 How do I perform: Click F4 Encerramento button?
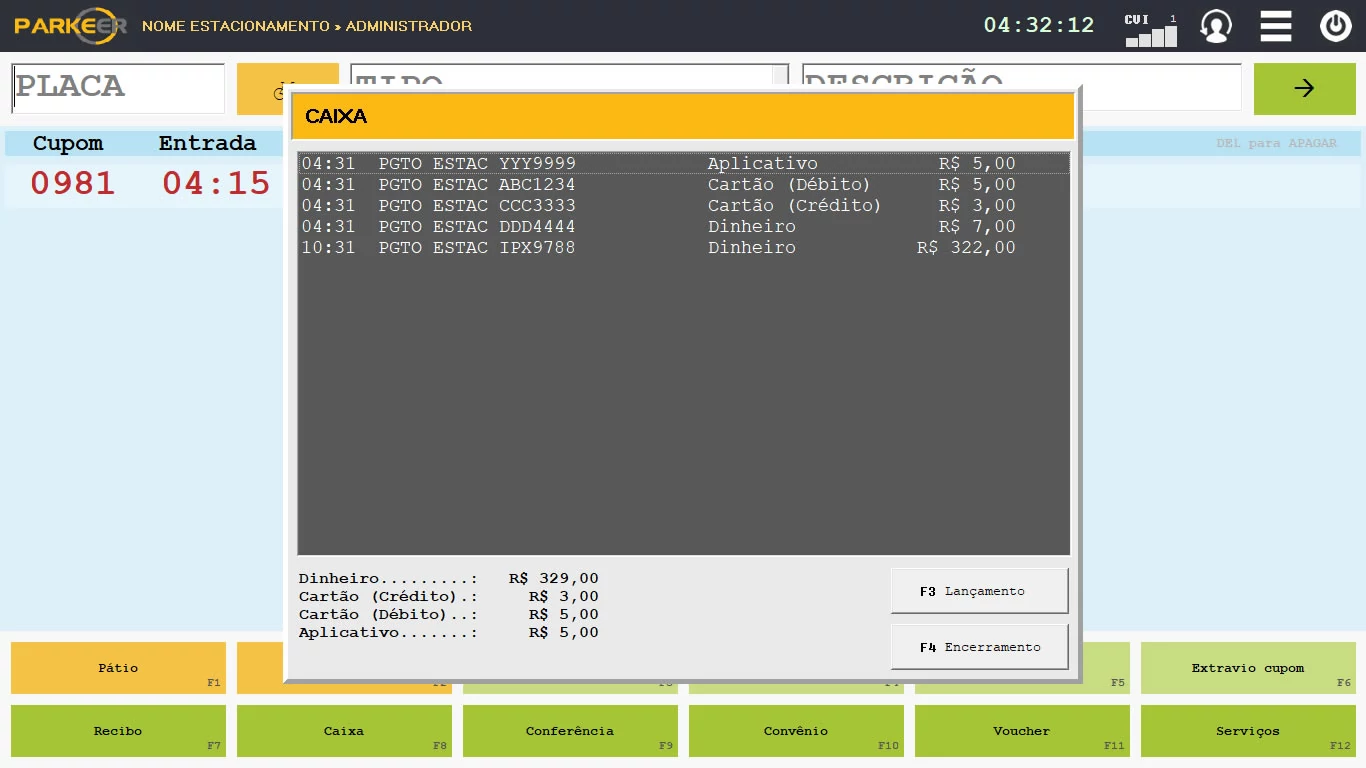pos(979,647)
